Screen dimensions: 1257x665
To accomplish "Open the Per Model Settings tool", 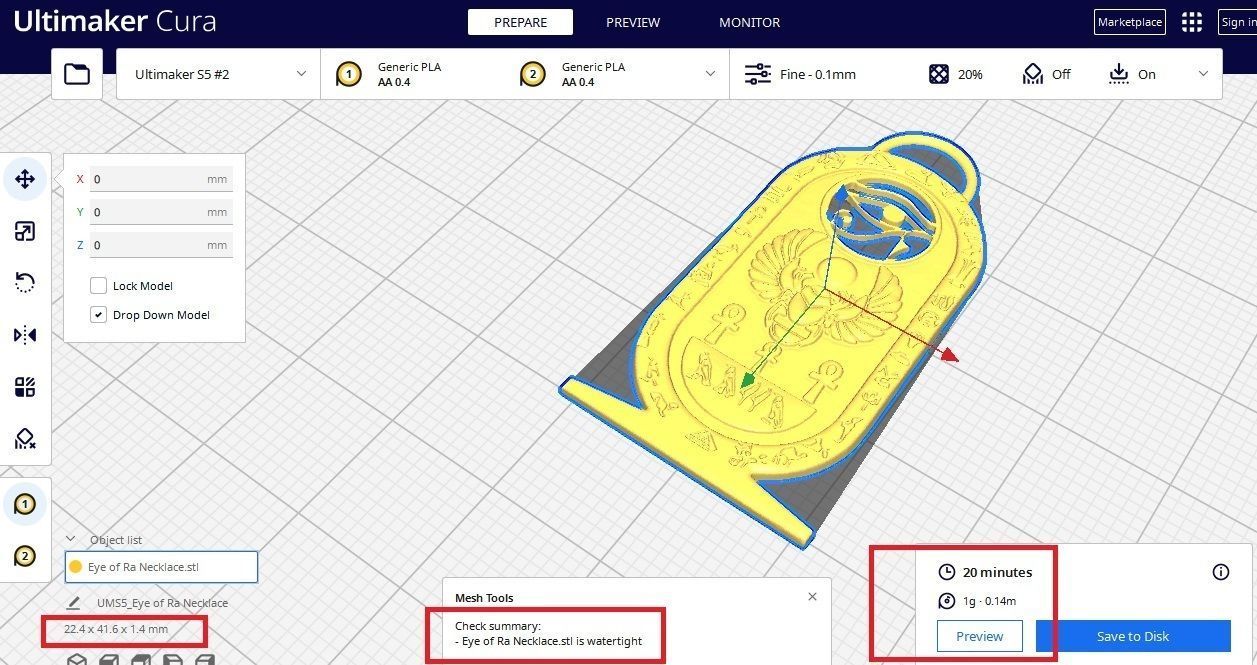I will [25, 387].
